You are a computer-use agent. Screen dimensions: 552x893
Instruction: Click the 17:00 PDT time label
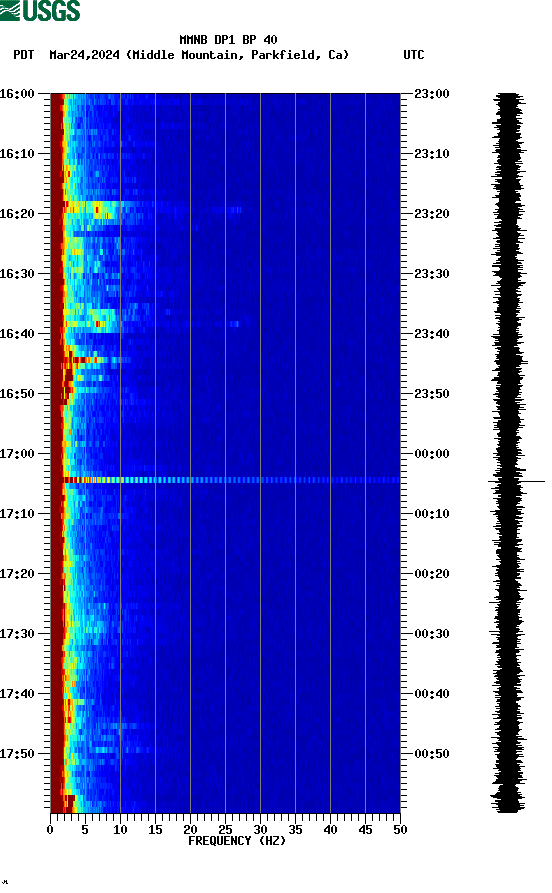click(17, 454)
